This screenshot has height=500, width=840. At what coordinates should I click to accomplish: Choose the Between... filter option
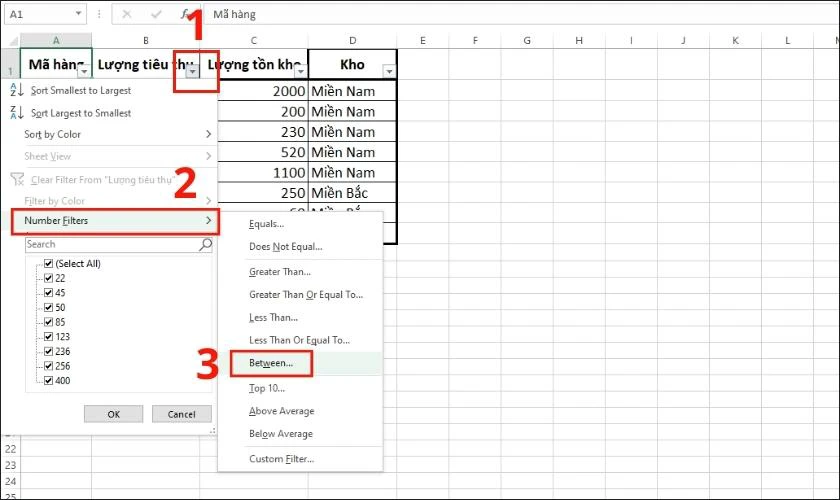tap(271, 363)
